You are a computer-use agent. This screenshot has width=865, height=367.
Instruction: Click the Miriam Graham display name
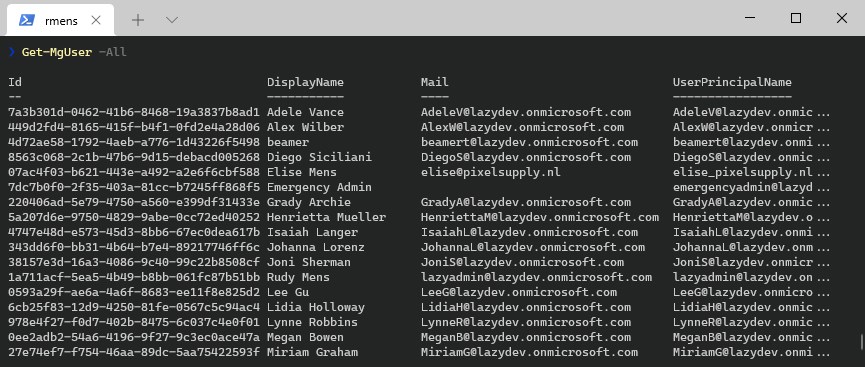[x=312, y=352]
